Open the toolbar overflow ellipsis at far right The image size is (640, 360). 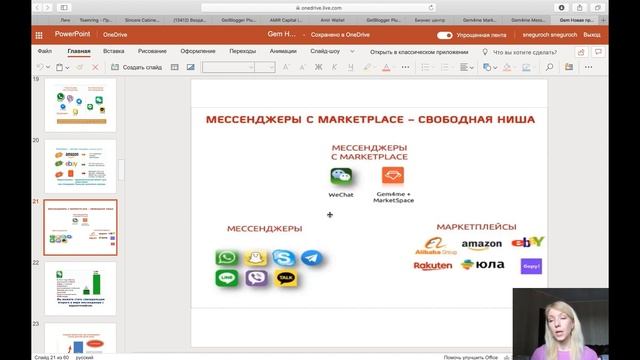coord(588,67)
